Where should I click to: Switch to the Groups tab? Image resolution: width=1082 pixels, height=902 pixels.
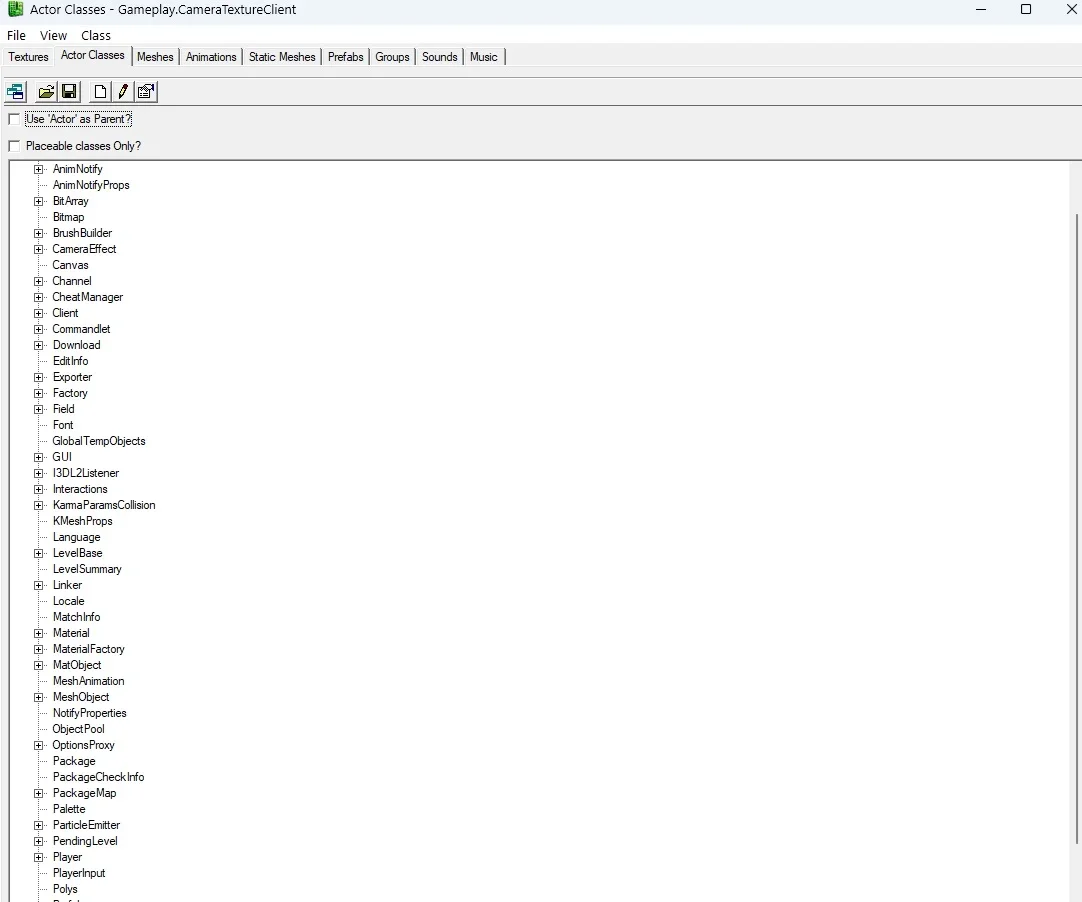(393, 57)
